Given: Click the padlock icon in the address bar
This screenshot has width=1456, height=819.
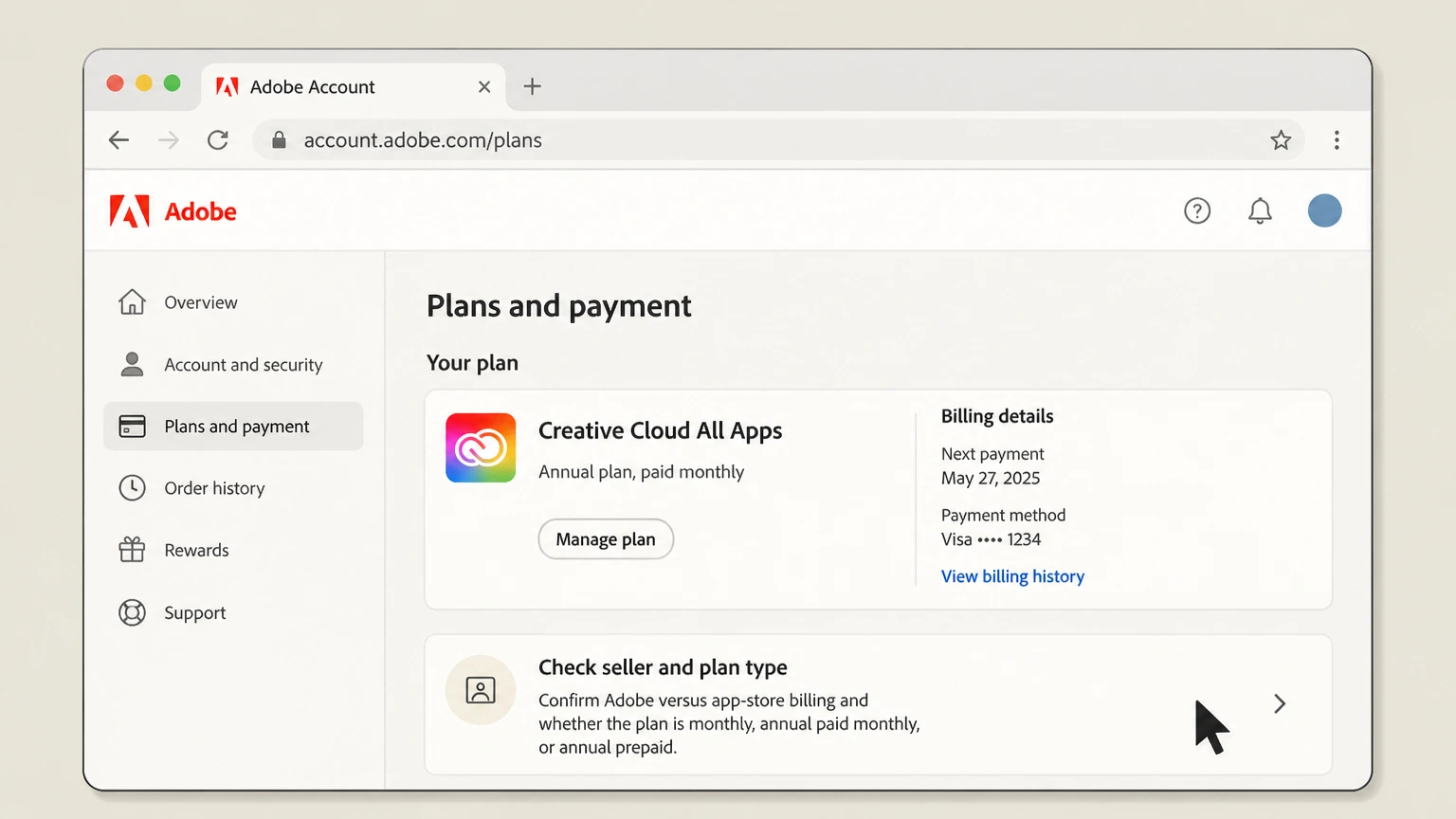Looking at the screenshot, I should click(x=279, y=140).
